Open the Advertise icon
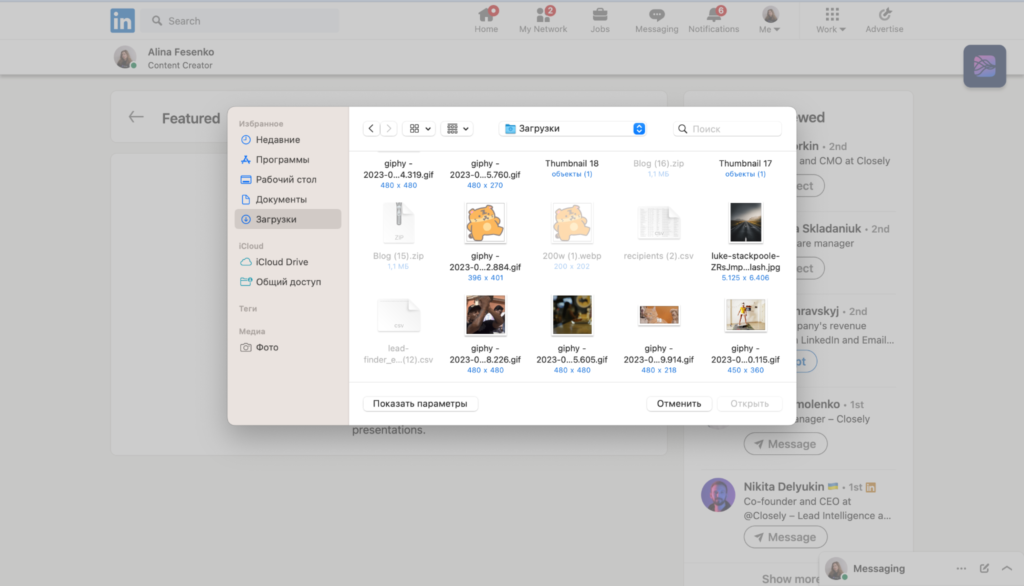Image resolution: width=1024 pixels, height=586 pixels. (x=884, y=16)
